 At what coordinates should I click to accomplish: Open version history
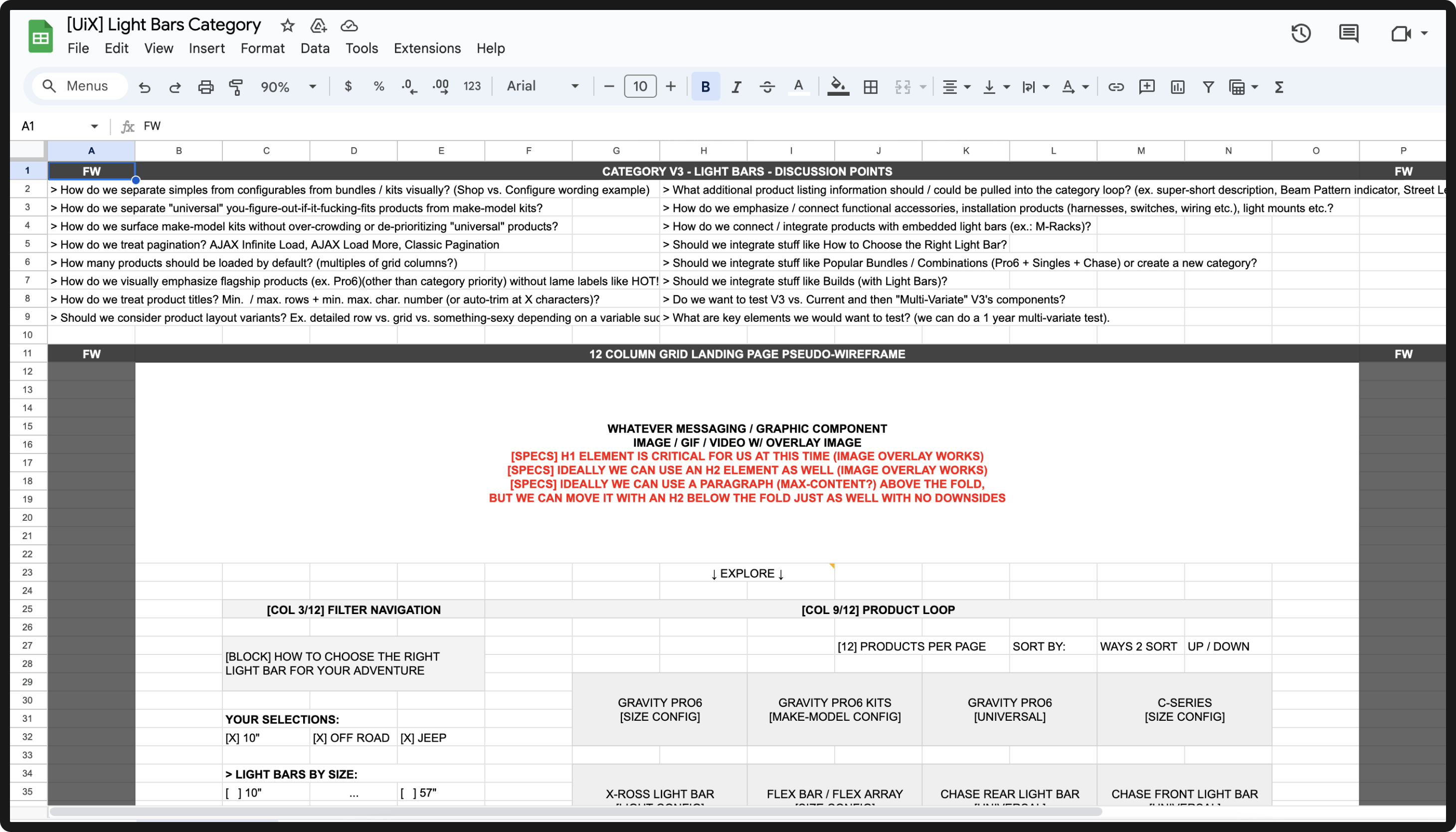1300,33
